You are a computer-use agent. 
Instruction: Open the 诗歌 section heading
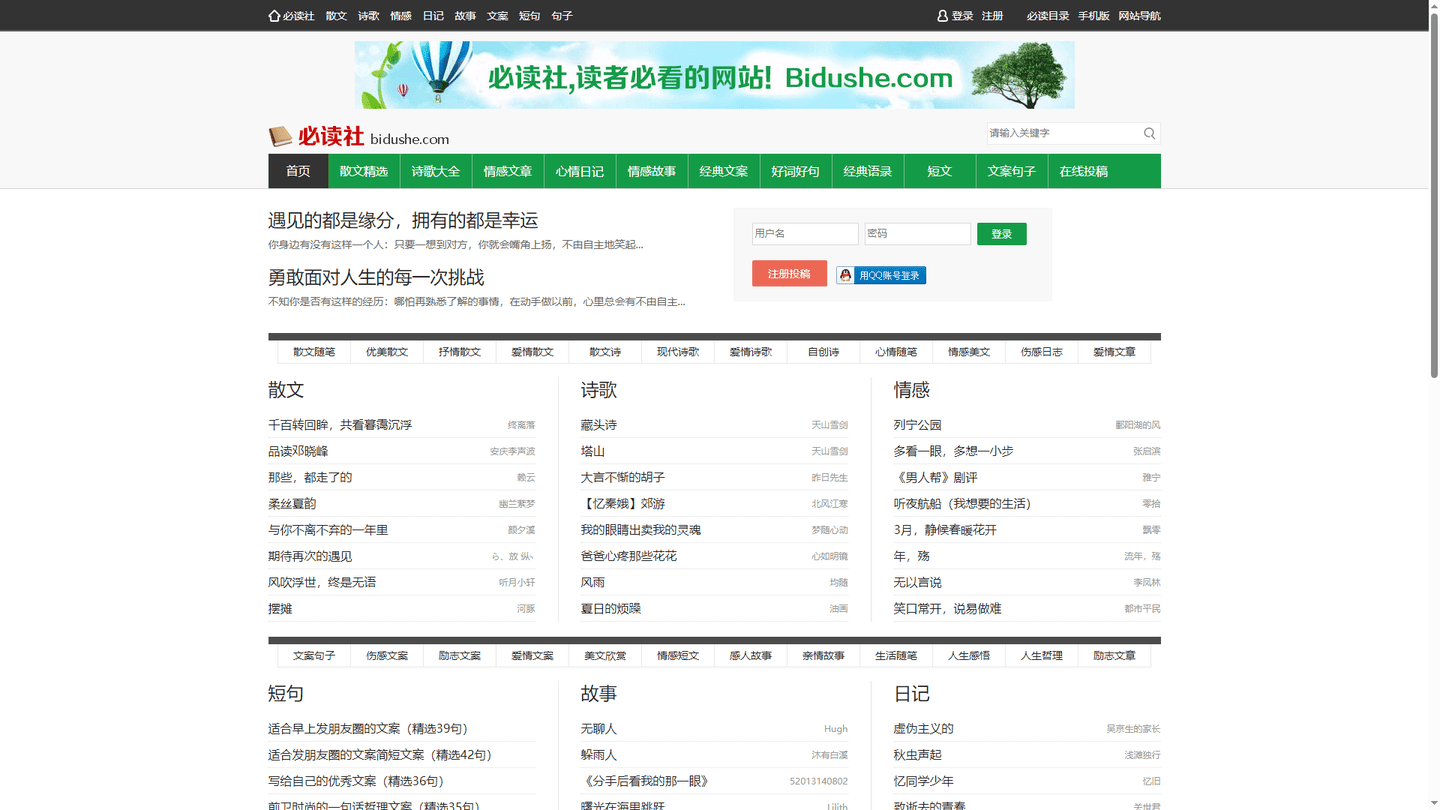coord(599,390)
